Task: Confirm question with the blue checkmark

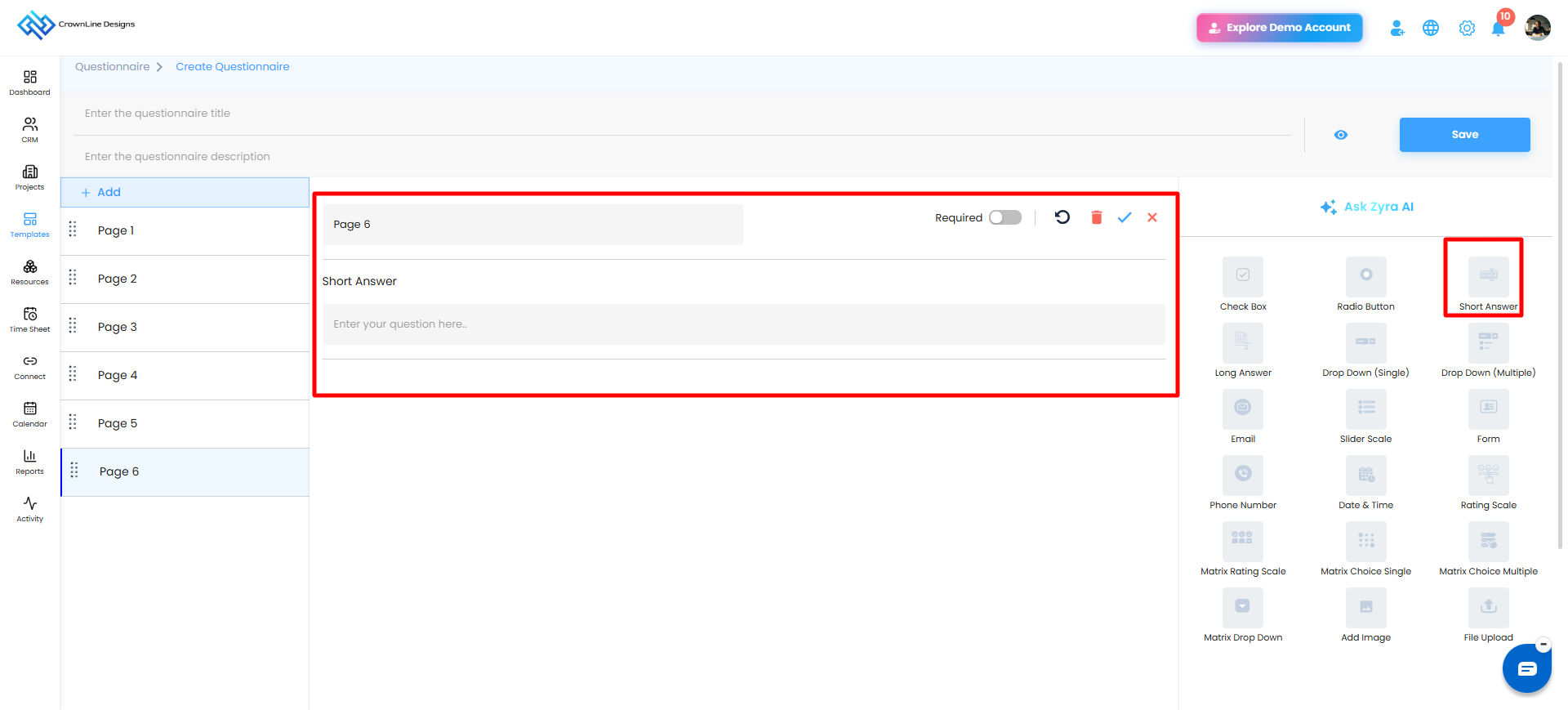Action: (x=1125, y=217)
